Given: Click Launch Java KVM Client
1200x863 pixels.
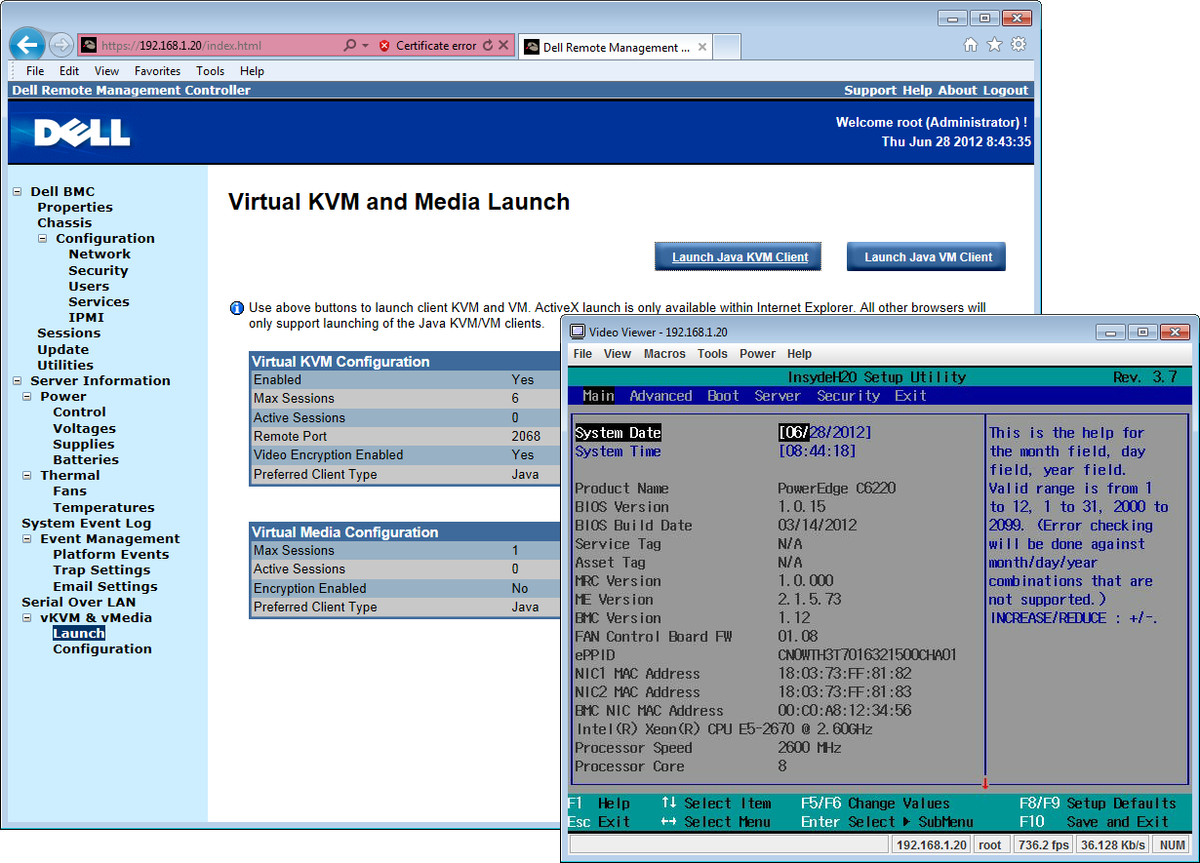Looking at the screenshot, I should pyautogui.click(x=737, y=256).
